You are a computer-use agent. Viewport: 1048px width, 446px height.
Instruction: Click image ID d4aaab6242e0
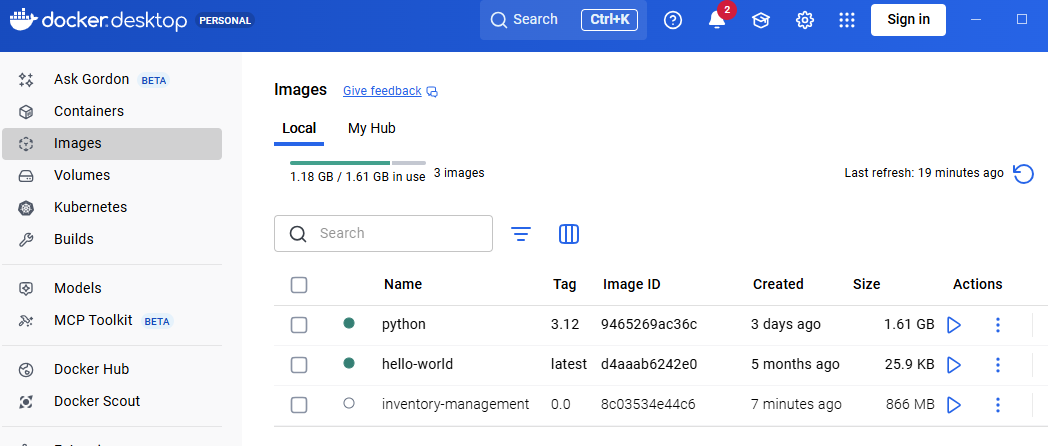tap(648, 364)
